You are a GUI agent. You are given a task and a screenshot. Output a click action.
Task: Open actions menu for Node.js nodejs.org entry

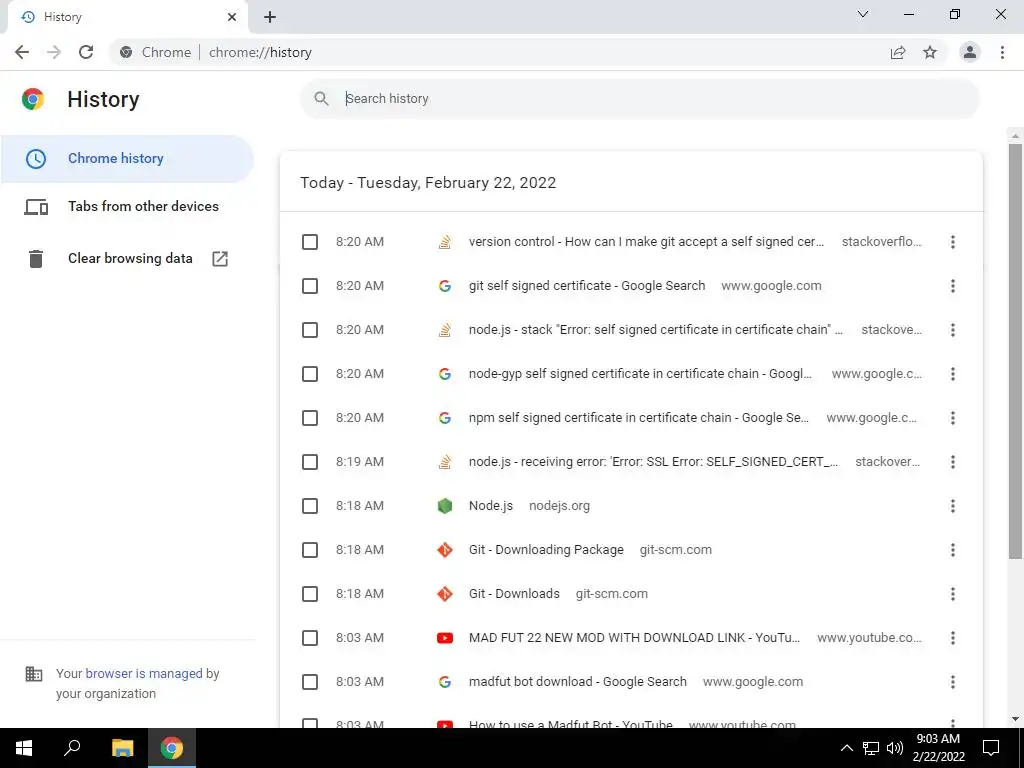coord(953,506)
